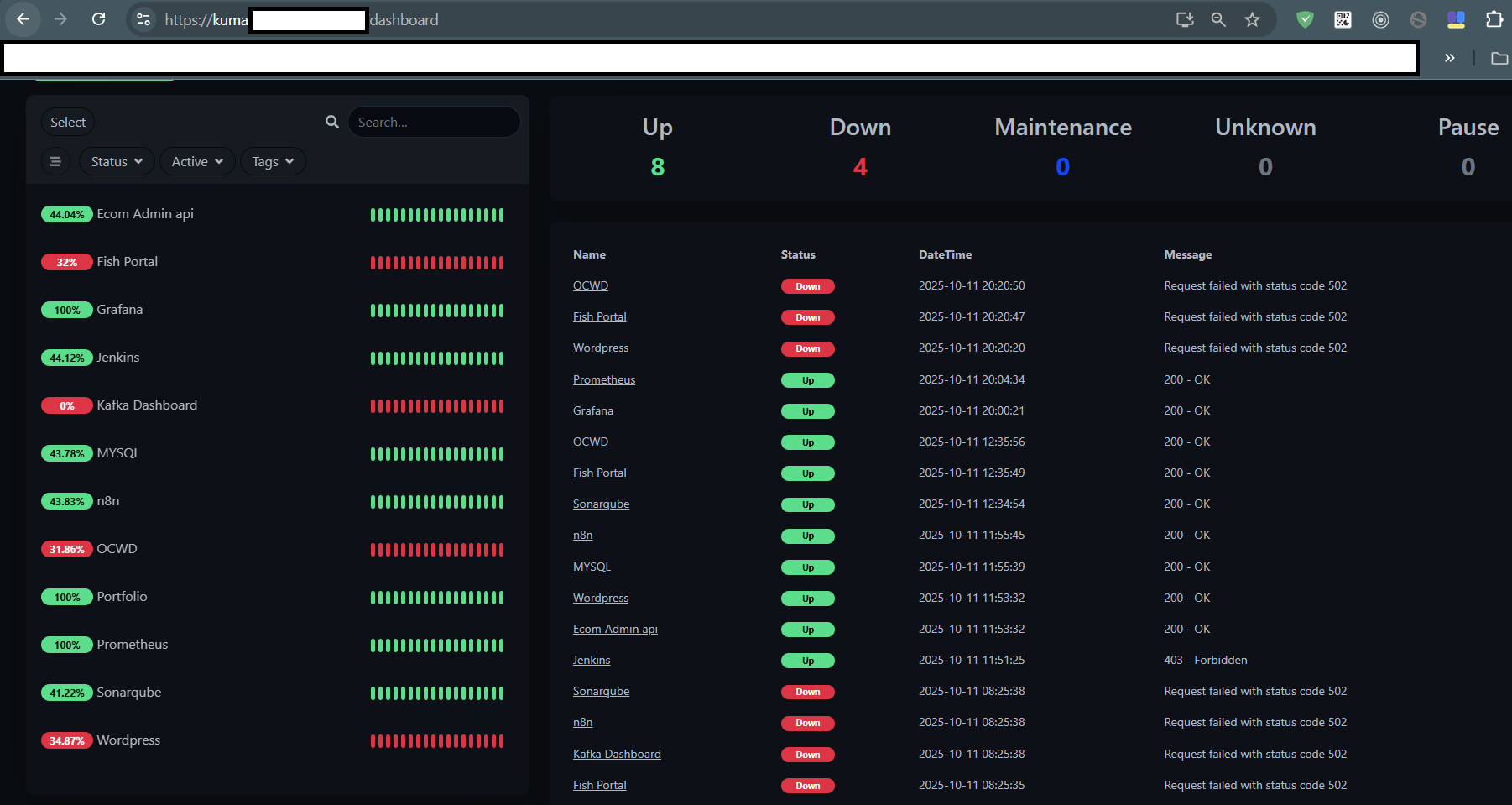Show more bookmarks with chevron
1512x805 pixels.
(1449, 58)
